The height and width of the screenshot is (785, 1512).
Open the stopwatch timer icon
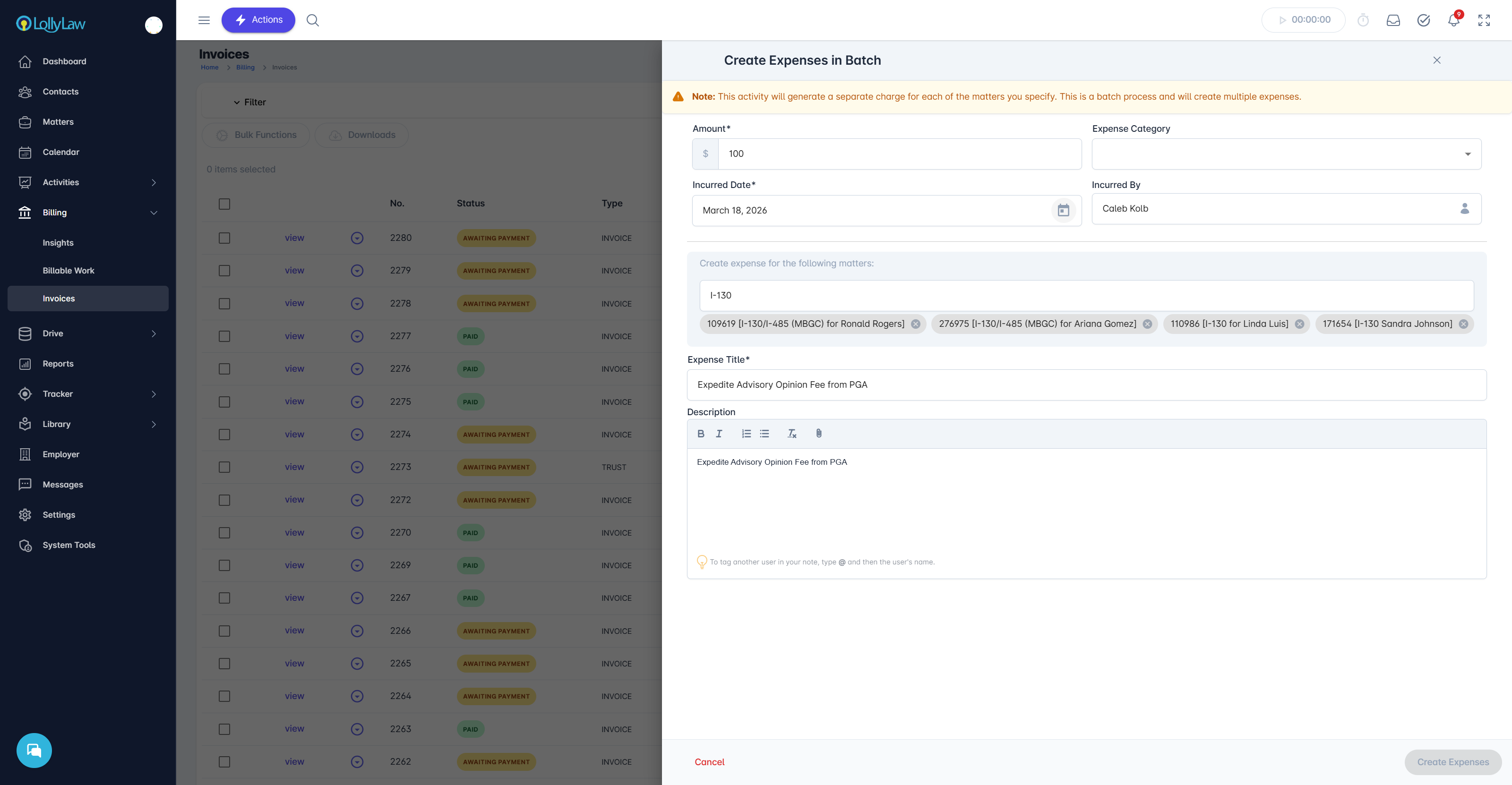pyautogui.click(x=1363, y=20)
